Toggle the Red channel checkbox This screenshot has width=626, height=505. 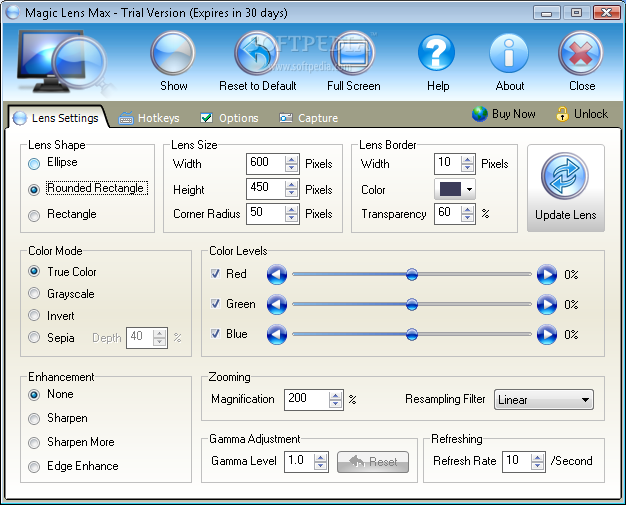[x=215, y=273]
